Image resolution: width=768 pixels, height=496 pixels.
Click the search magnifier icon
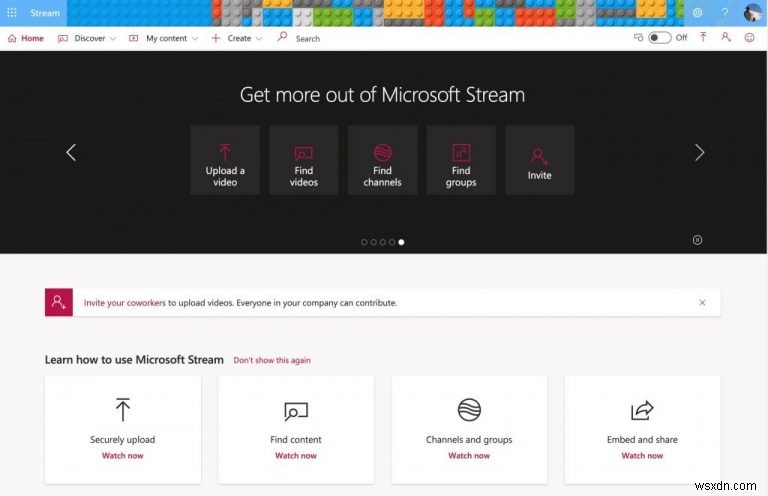pos(282,37)
